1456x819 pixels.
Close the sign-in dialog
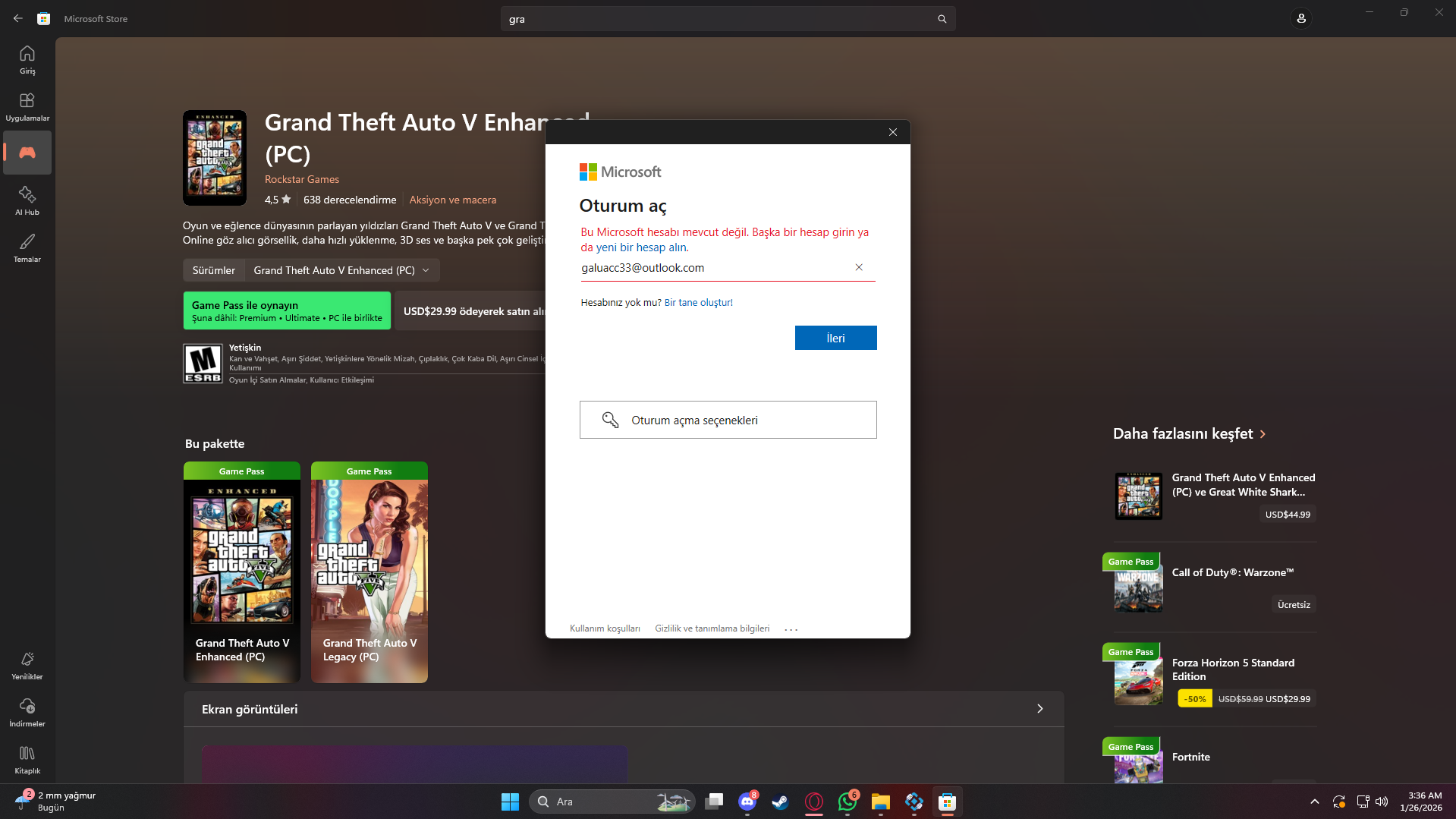tap(893, 132)
